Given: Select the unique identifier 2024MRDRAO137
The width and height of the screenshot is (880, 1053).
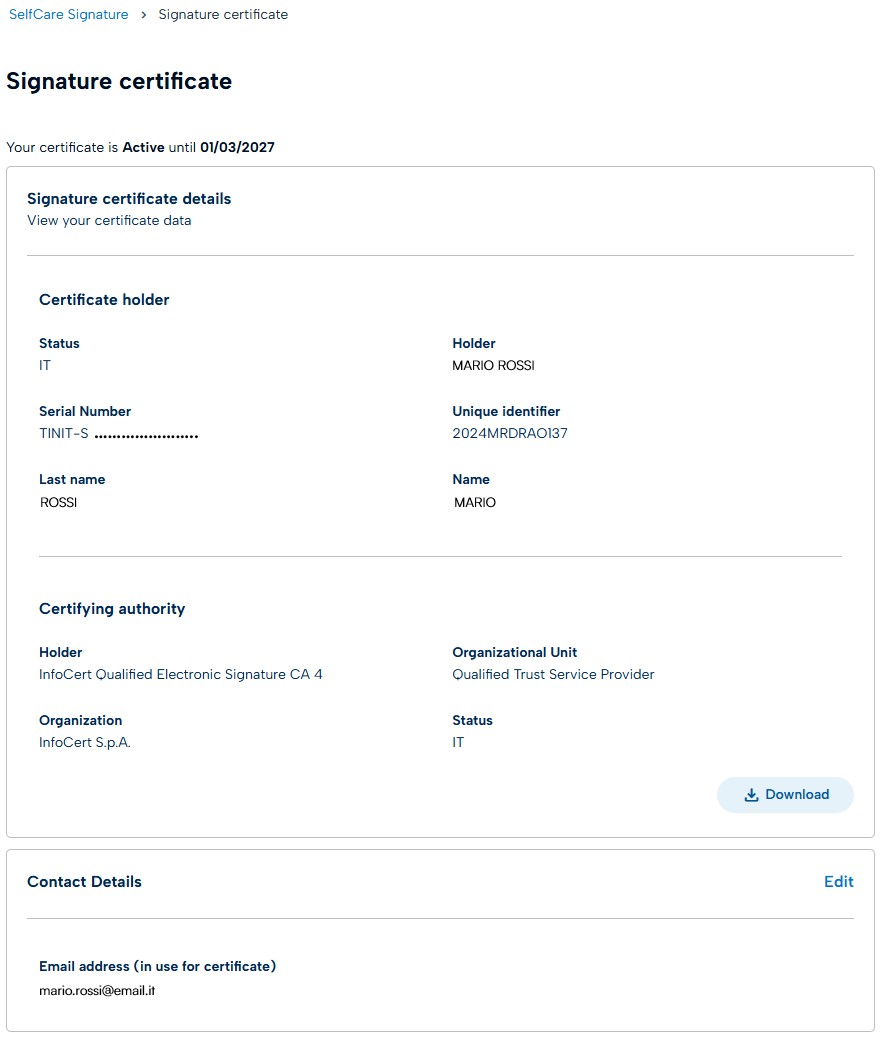Looking at the screenshot, I should point(510,433).
